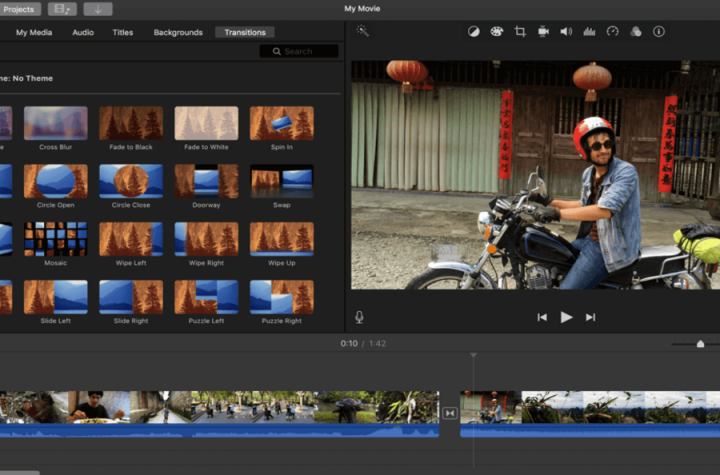Select the Puzzle Right transition

click(281, 297)
